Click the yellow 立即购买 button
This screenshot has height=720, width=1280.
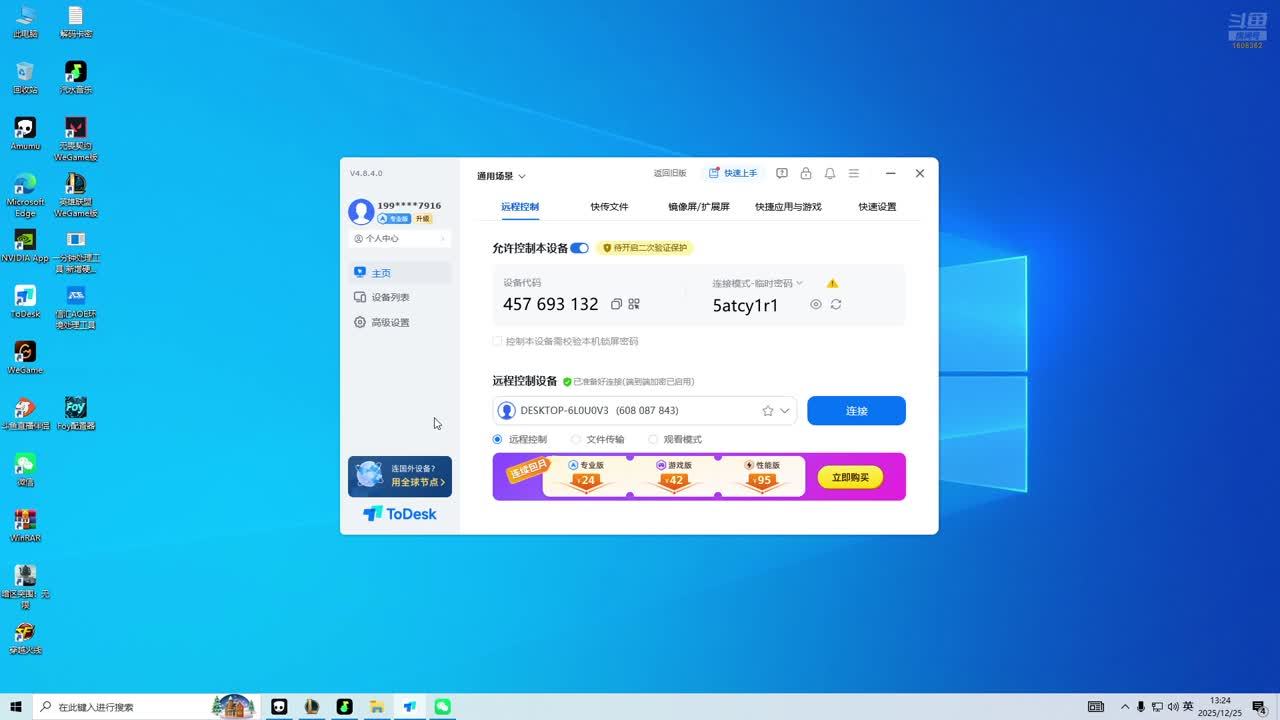click(850, 477)
